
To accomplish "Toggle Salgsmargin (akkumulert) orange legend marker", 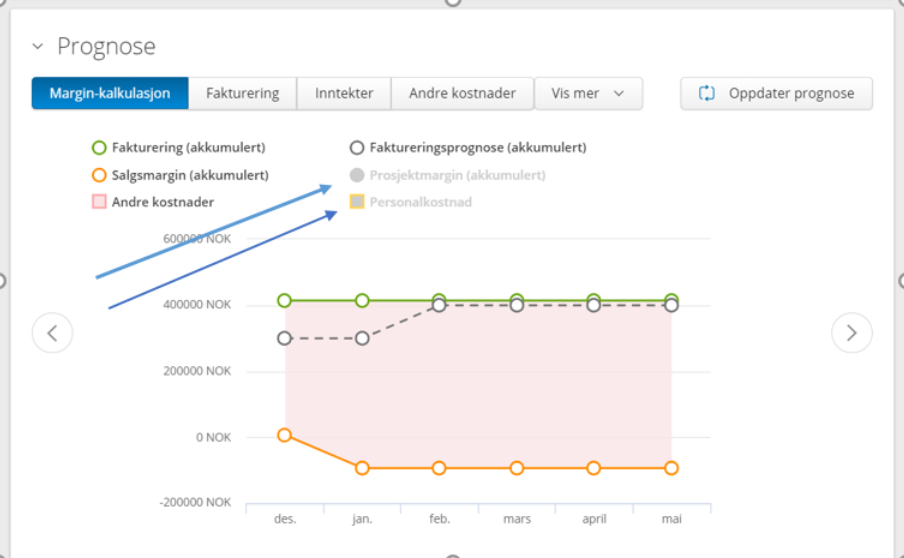I will 99,175.
